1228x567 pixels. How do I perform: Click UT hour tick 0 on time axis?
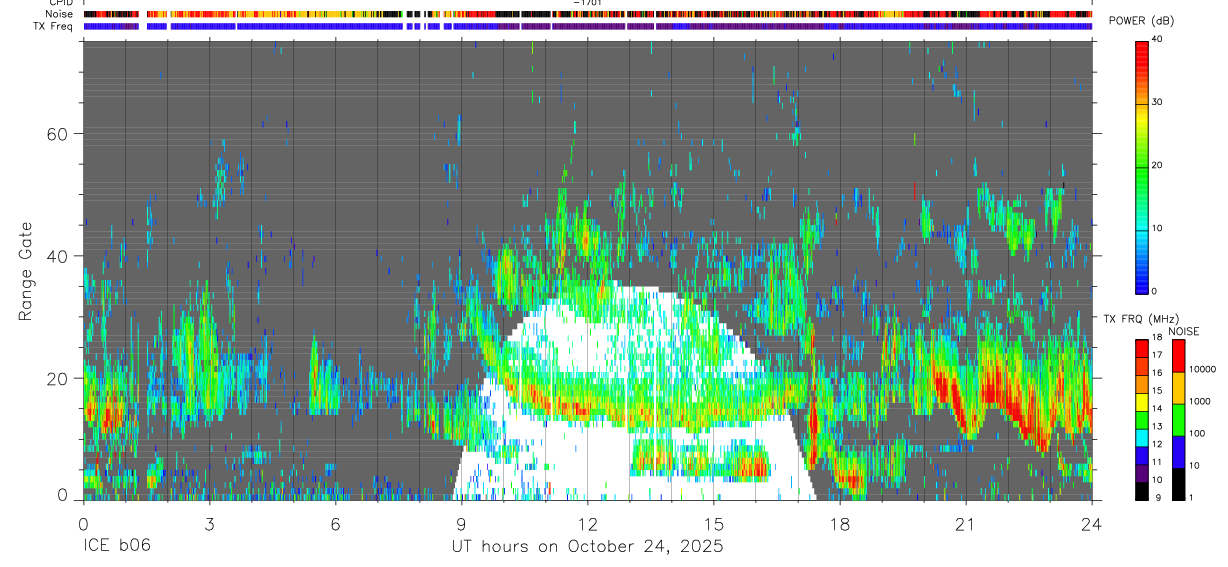83,523
